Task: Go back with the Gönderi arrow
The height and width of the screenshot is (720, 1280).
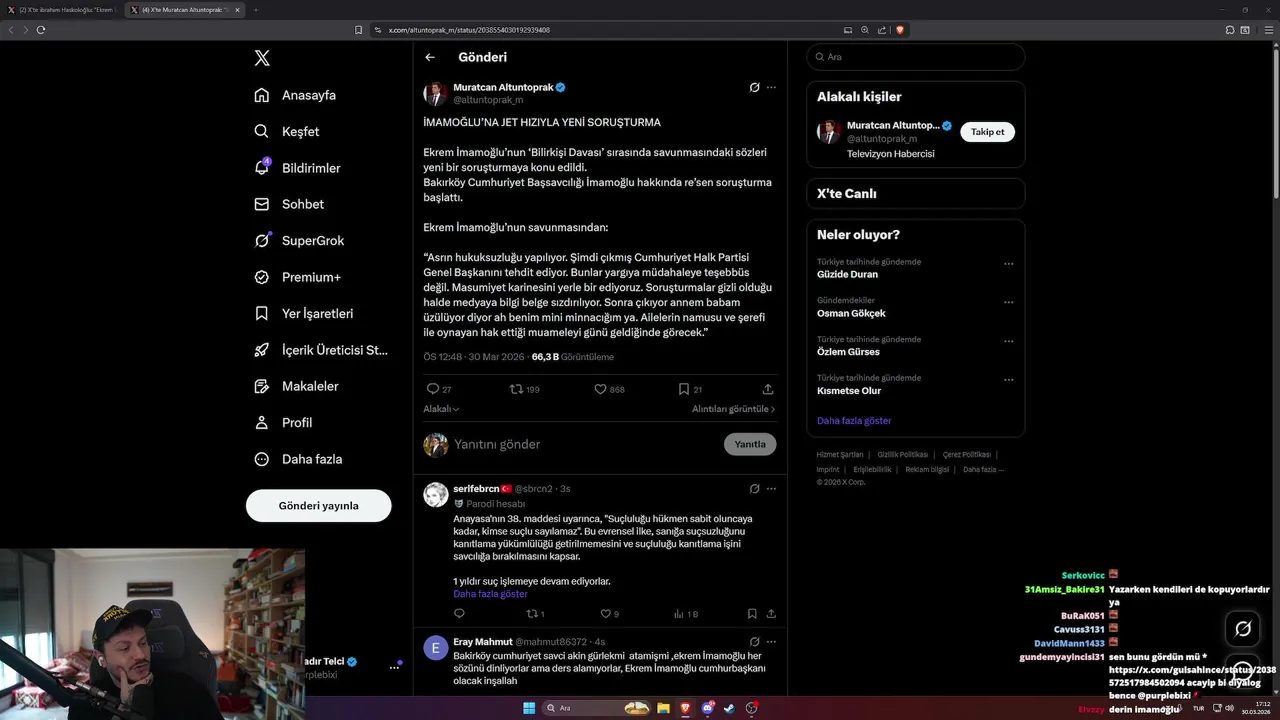Action: (x=430, y=57)
